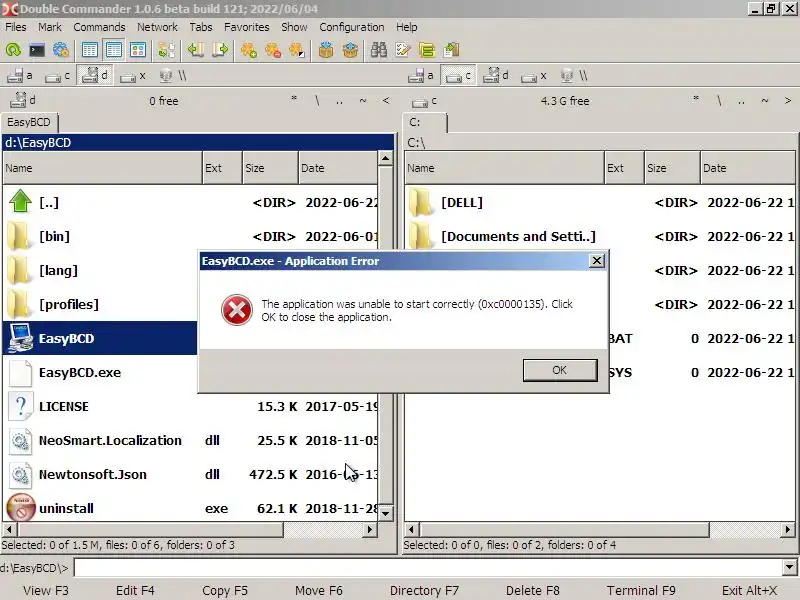Switch to Full columns view icon

click(114, 50)
